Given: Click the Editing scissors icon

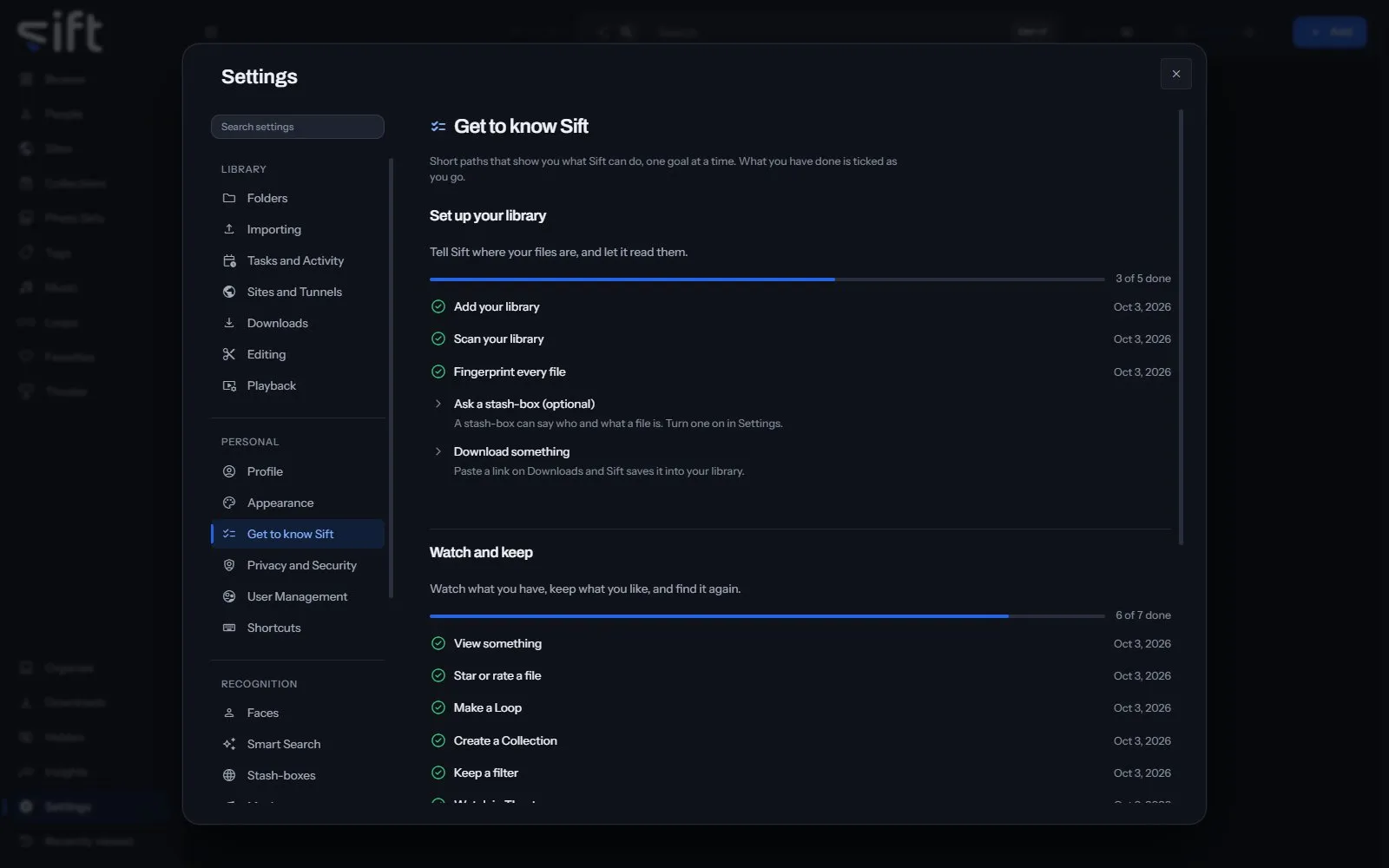Looking at the screenshot, I should tap(229, 354).
